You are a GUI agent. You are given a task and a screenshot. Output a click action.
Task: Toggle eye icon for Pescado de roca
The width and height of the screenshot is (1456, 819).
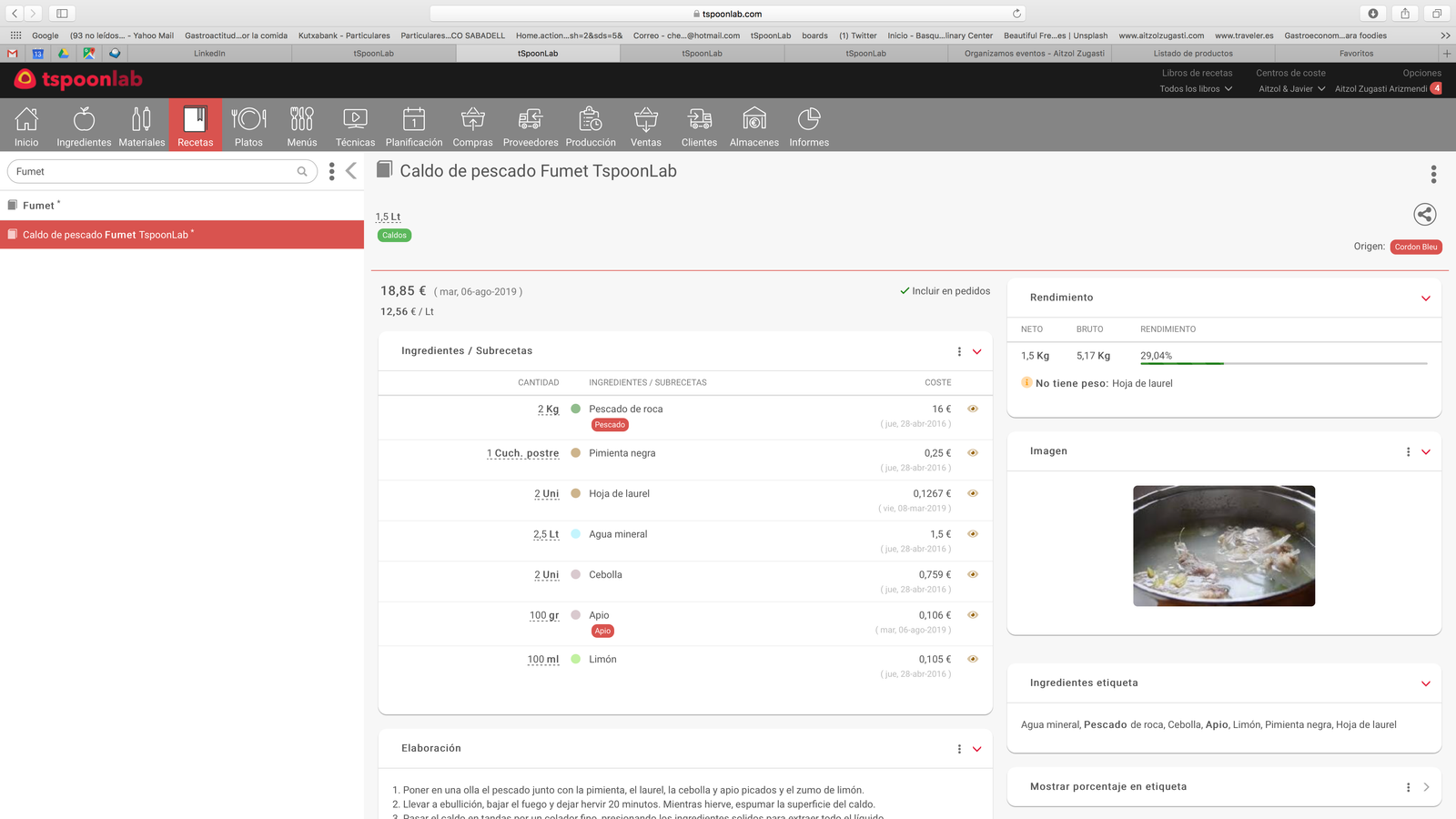tap(973, 409)
